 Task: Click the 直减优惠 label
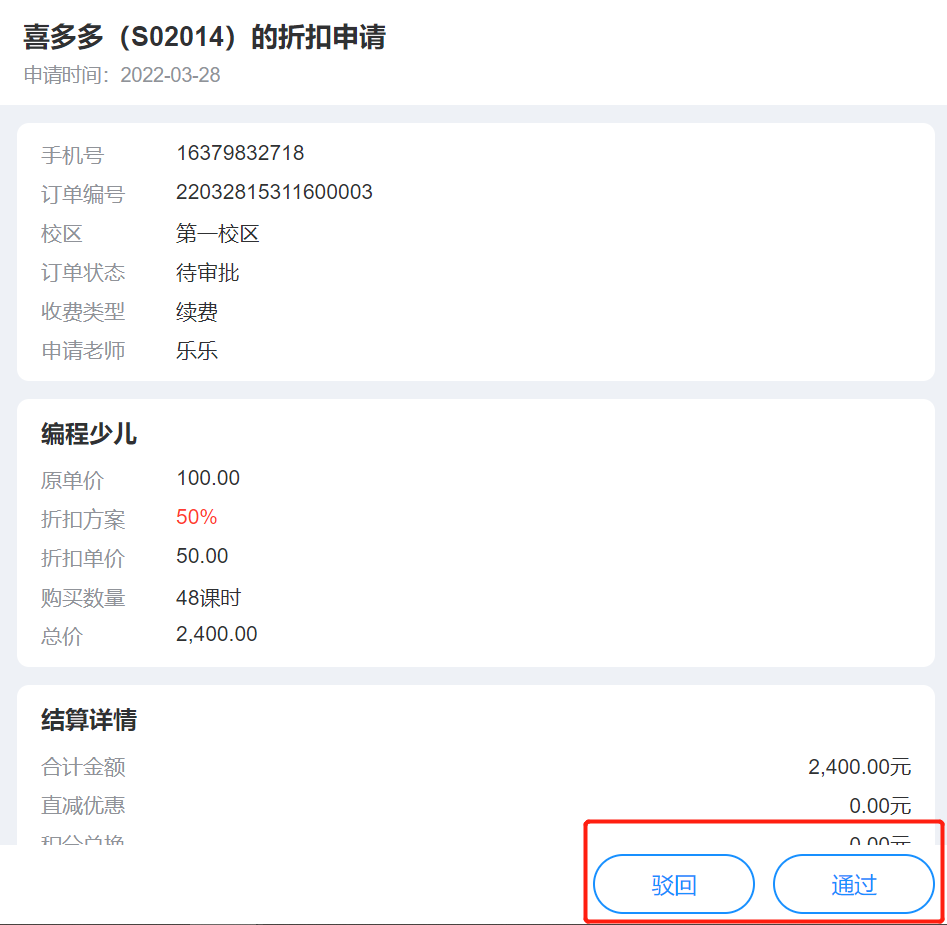(83, 805)
